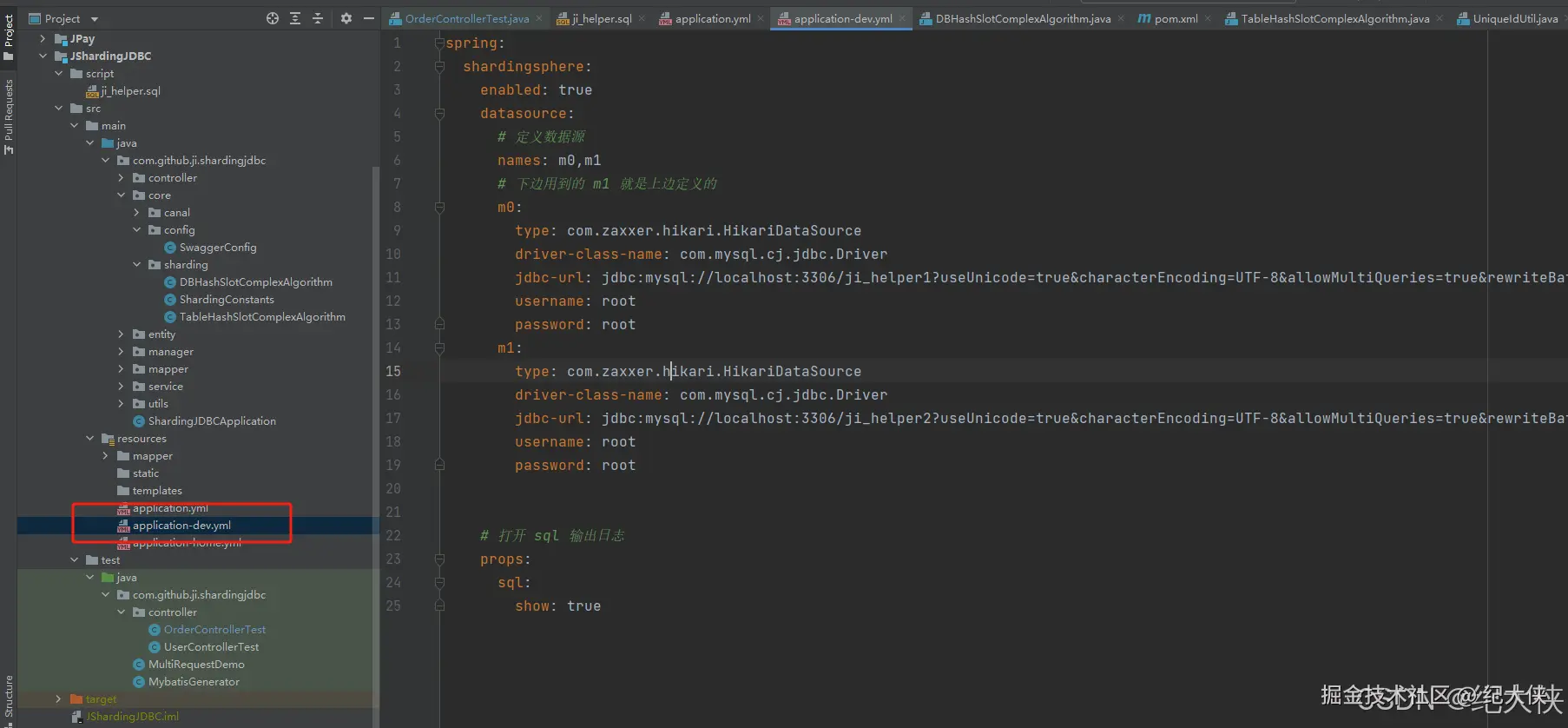Fold the datasource block at line 4

point(439,113)
